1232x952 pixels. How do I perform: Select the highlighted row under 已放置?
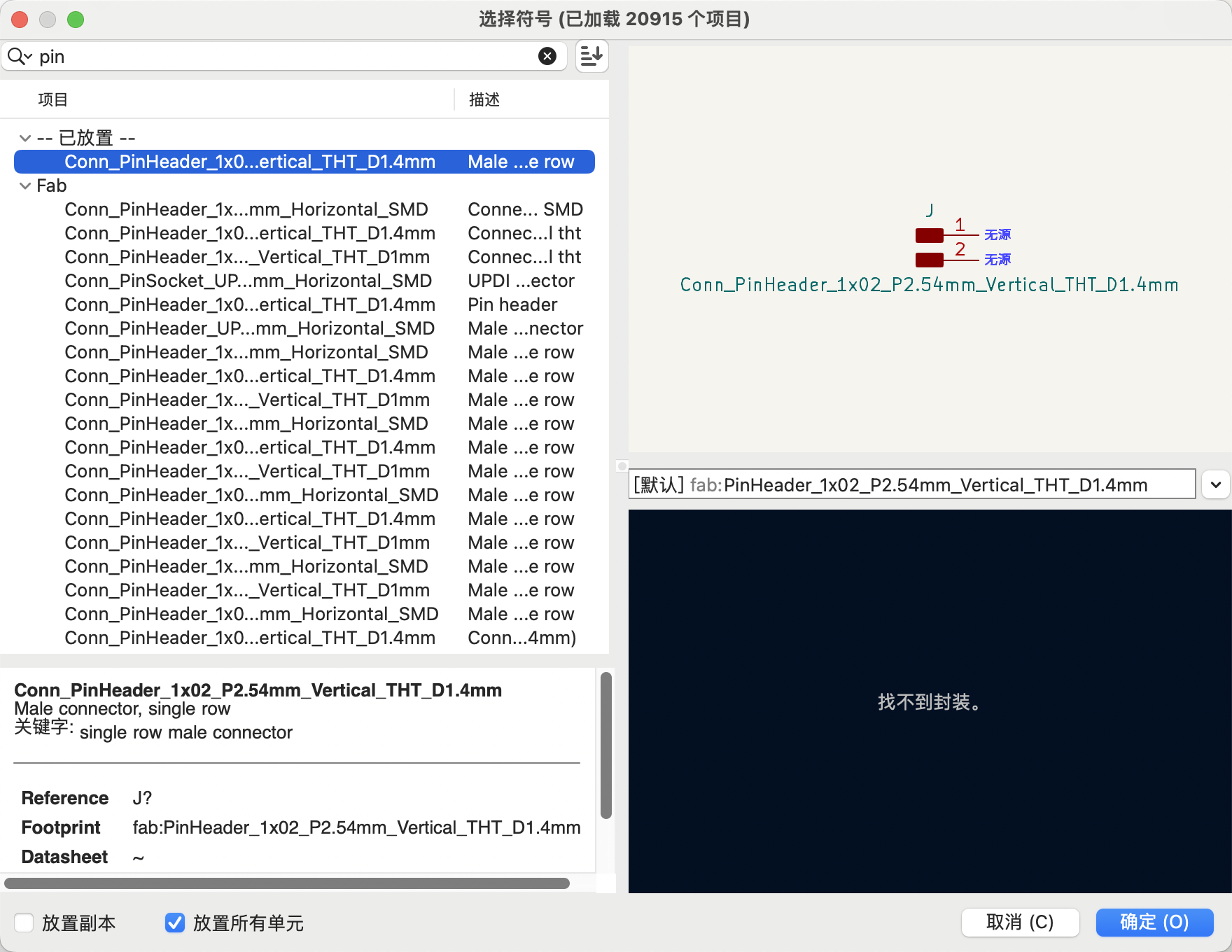coord(304,162)
